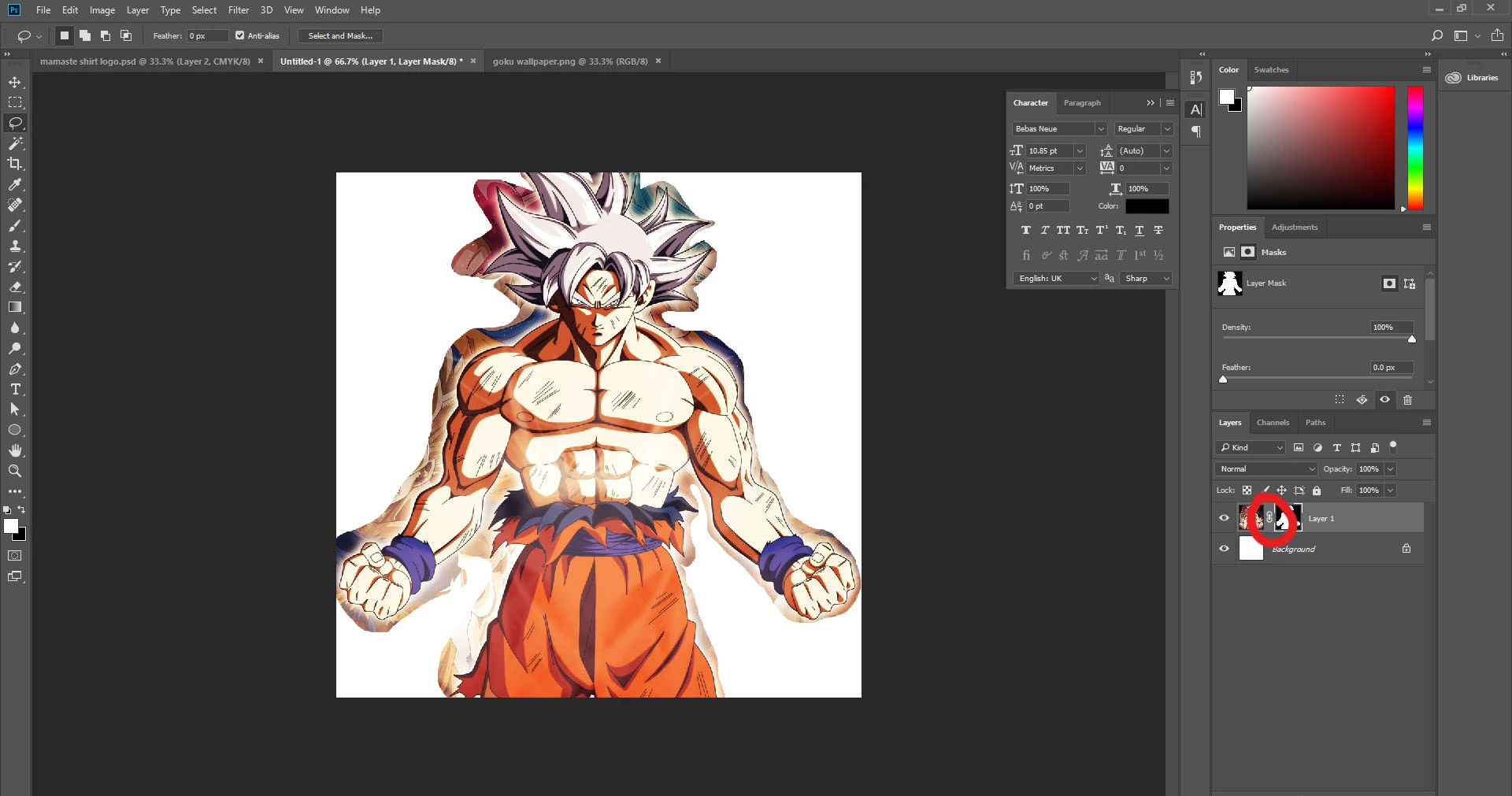Click the Delete Mask trash icon
1512x796 pixels.
click(1407, 400)
